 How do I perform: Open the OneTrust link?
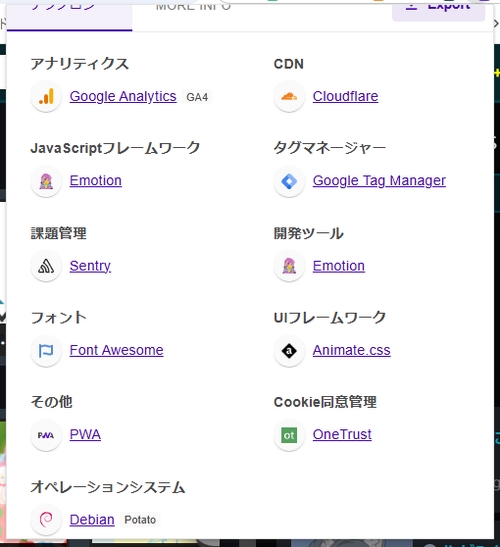click(x=342, y=435)
